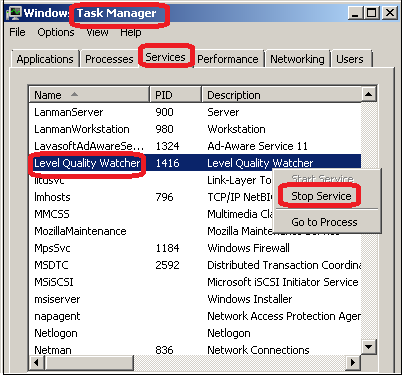
Task: Switch to the Applications tab
Action: (45, 59)
